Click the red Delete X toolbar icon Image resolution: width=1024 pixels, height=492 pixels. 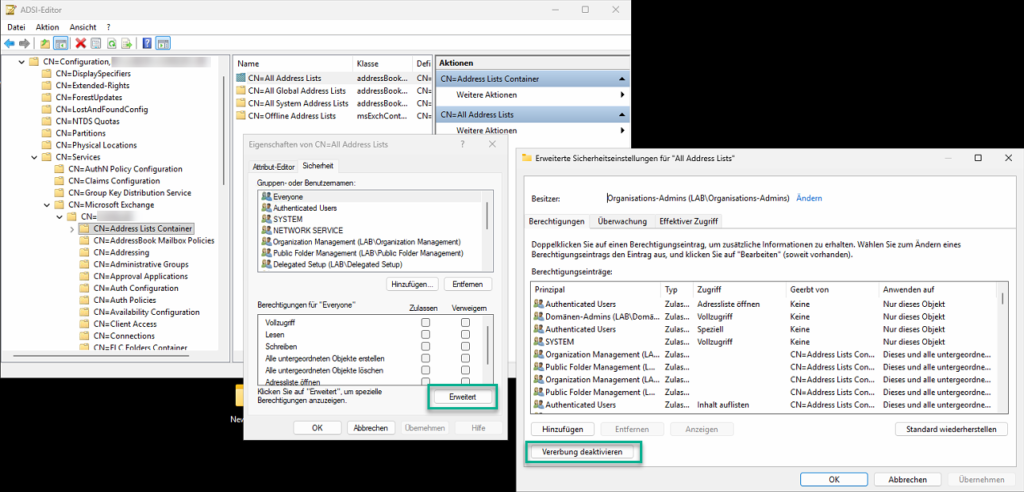pos(80,43)
